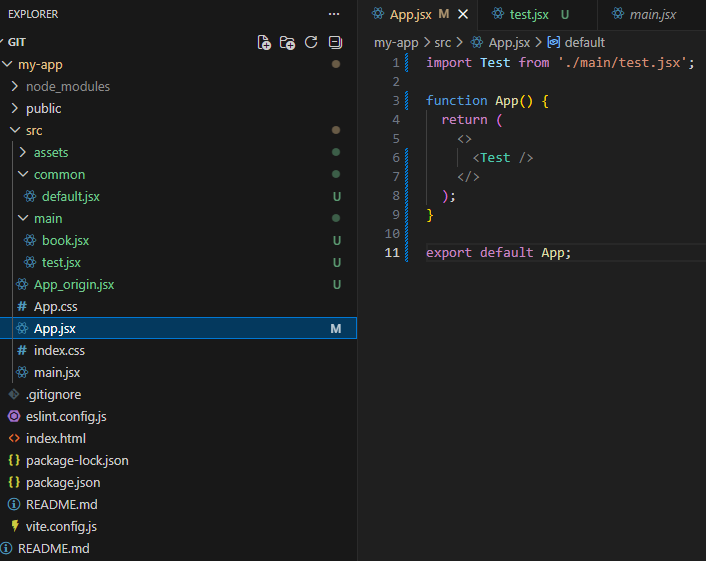The height and width of the screenshot is (561, 706).
Task: Refresh the Explorer file tree
Action: pos(311,42)
